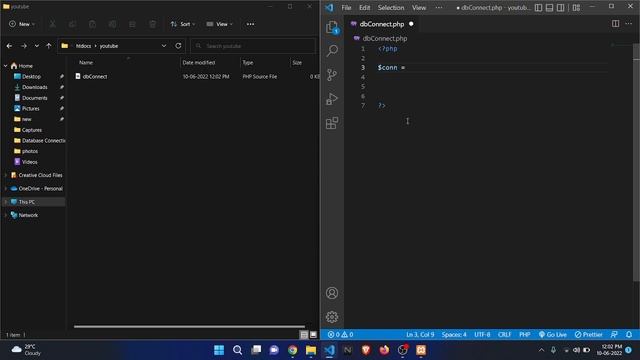Open VS Code notifications bell
640x360 pixels.
point(629,334)
